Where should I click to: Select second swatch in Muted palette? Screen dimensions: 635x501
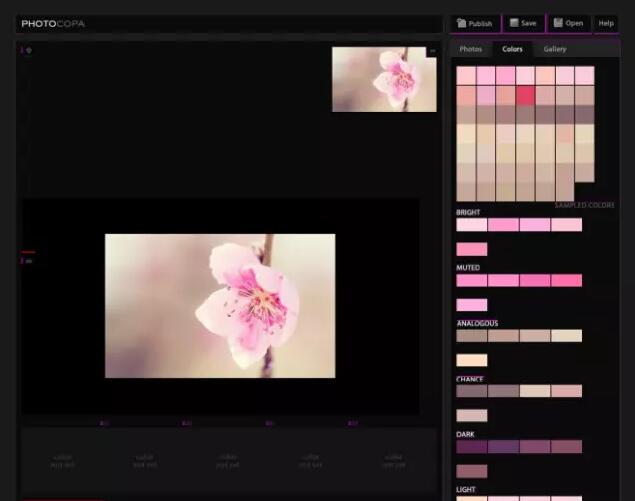[x=503, y=280]
